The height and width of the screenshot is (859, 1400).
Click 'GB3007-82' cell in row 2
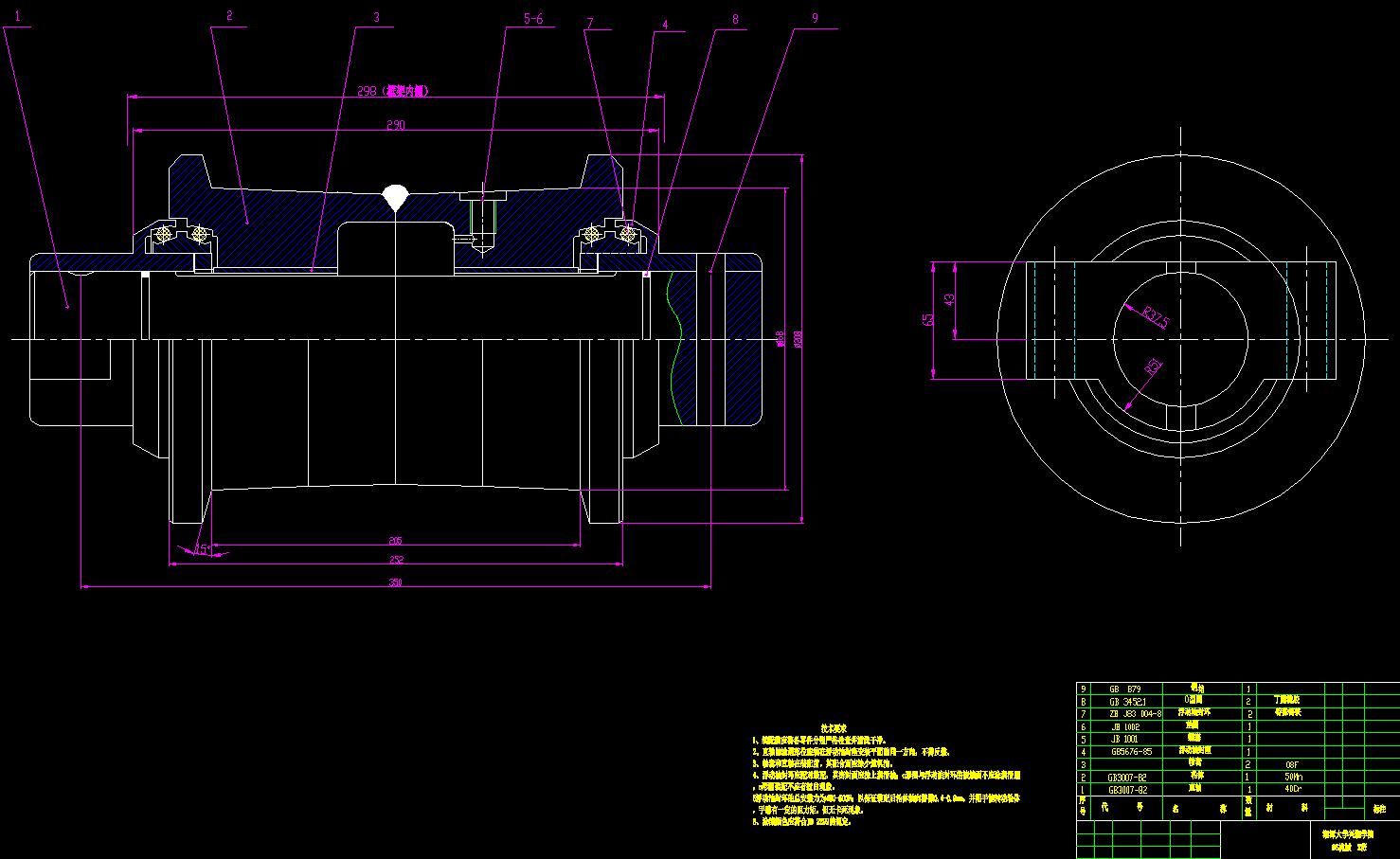click(1127, 777)
